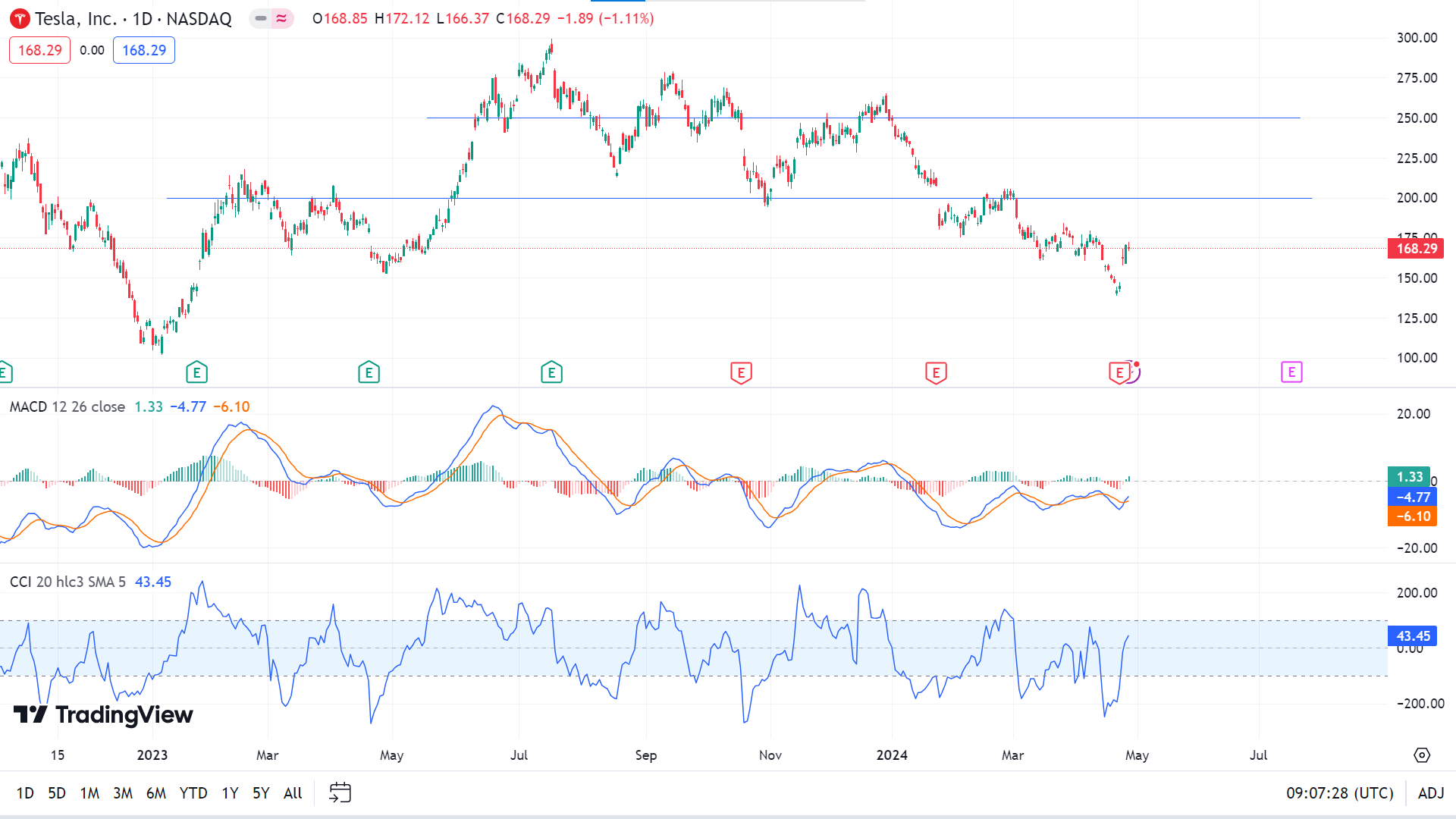Open chart scale settings gear icon

[1422, 755]
